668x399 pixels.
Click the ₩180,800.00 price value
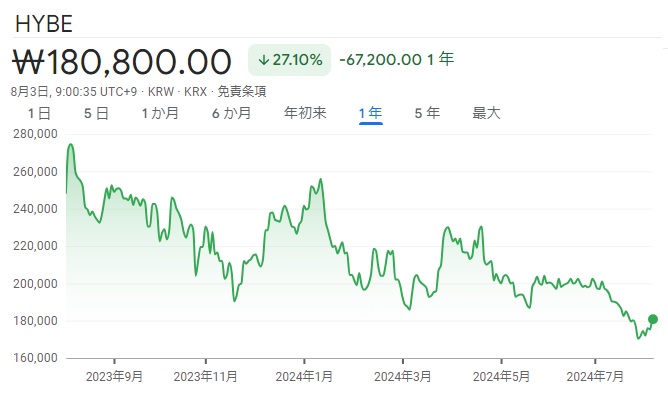tap(122, 62)
